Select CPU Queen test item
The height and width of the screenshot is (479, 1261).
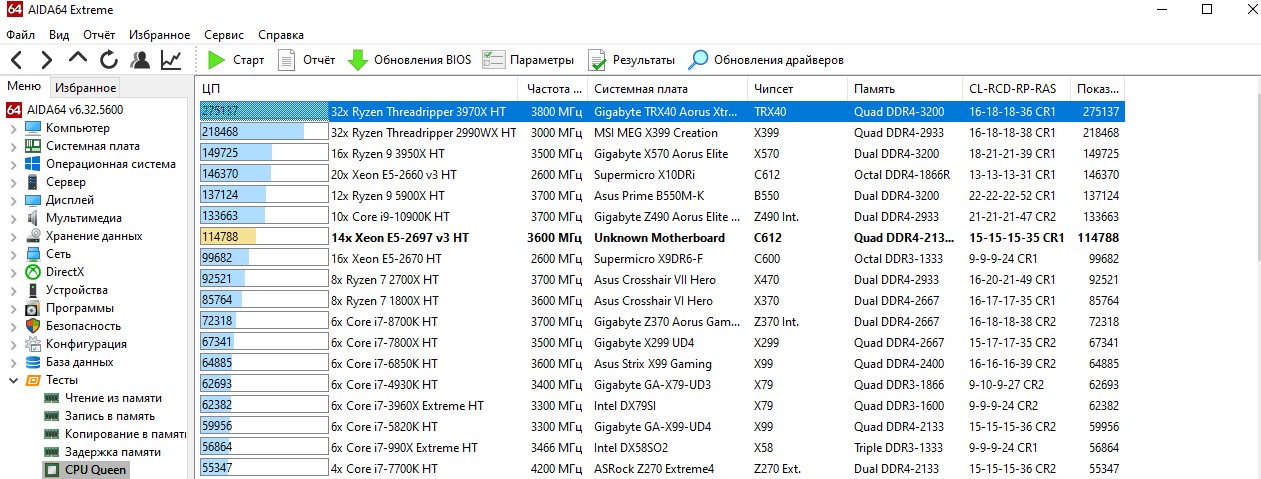[x=97, y=470]
